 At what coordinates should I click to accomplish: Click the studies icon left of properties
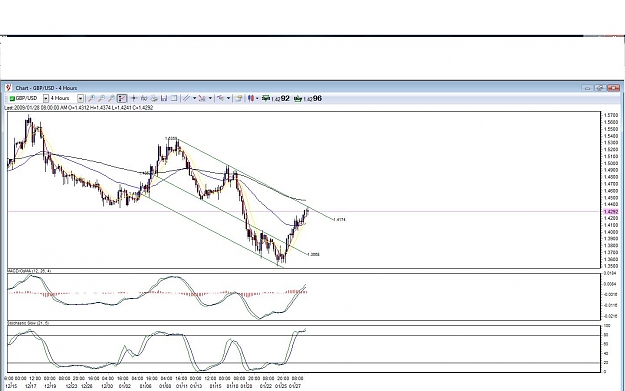(x=220, y=98)
